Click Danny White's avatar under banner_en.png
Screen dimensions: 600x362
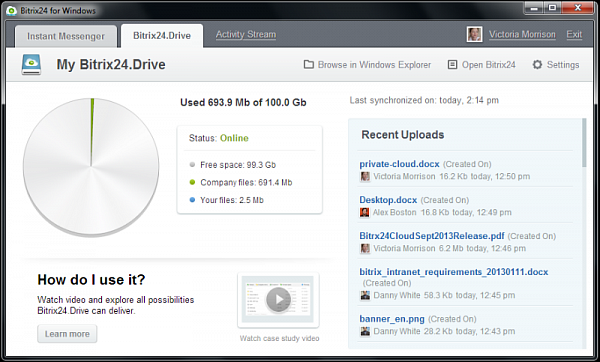point(365,331)
